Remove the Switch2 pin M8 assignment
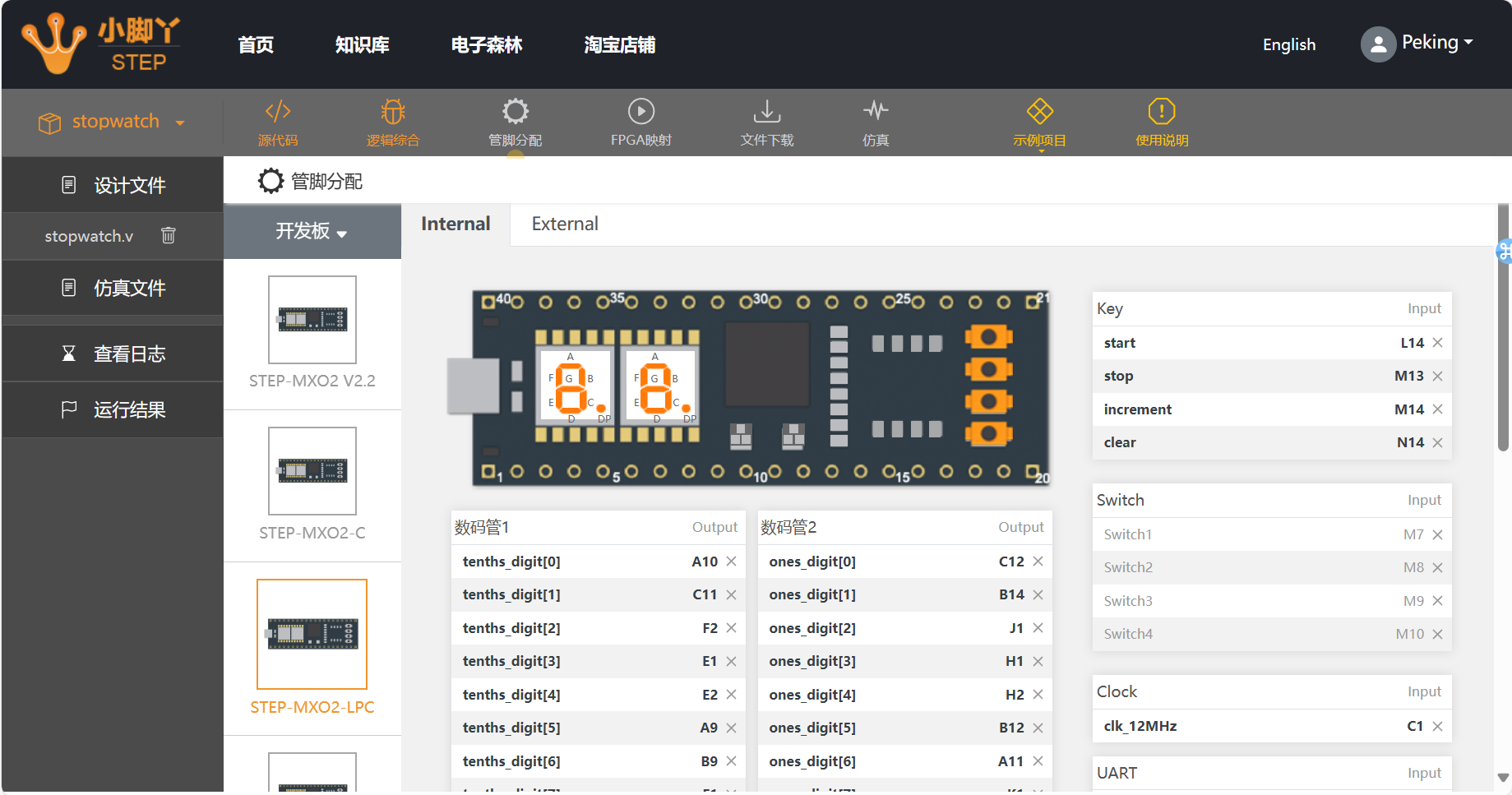Viewport: 1512px width, 795px height. tap(1437, 567)
